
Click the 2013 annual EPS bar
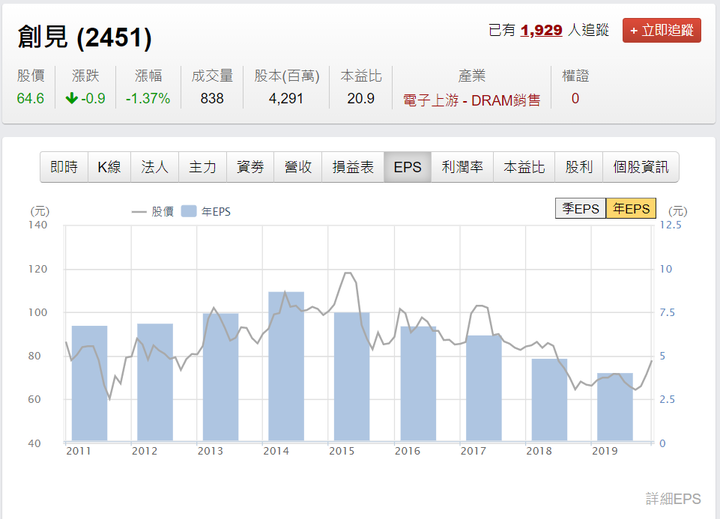pos(221,377)
